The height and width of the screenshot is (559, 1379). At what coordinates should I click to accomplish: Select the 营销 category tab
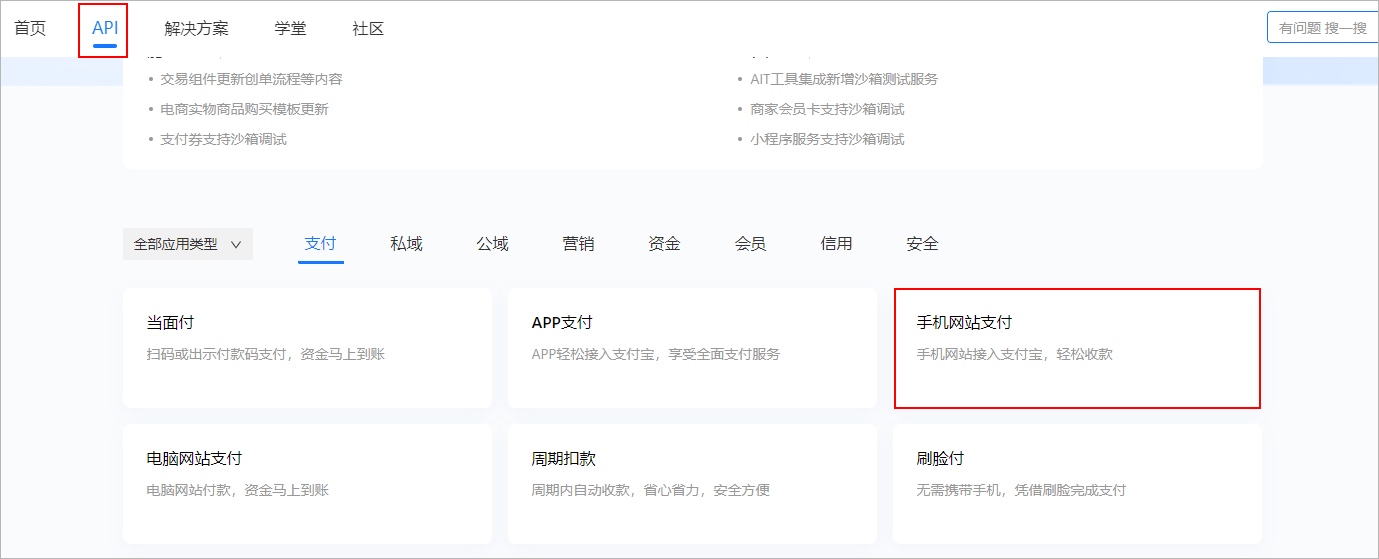coord(578,243)
